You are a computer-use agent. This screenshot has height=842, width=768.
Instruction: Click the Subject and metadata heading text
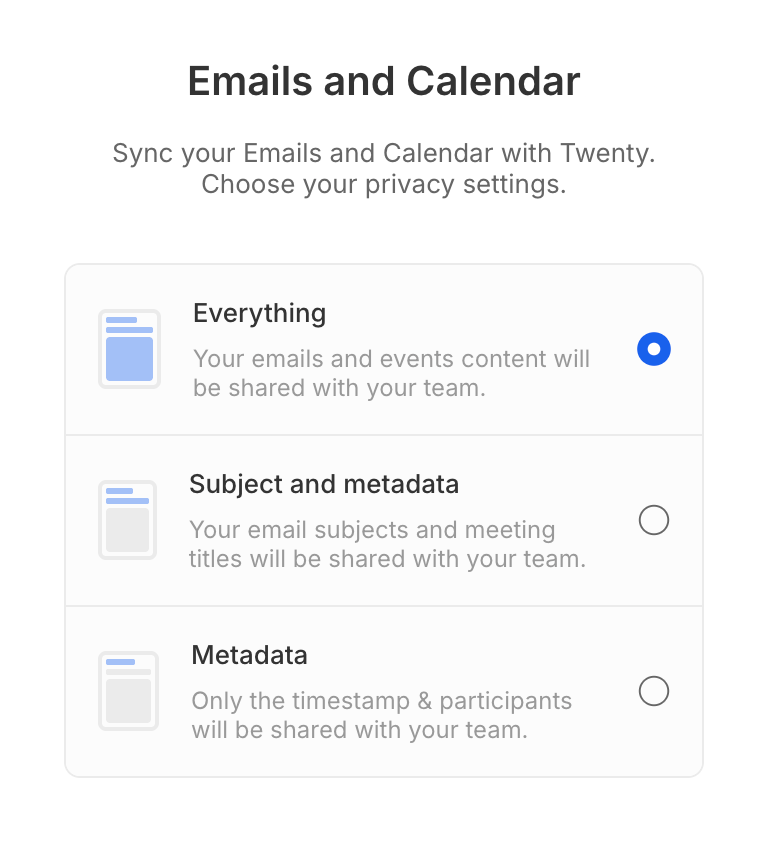pyautogui.click(x=323, y=484)
